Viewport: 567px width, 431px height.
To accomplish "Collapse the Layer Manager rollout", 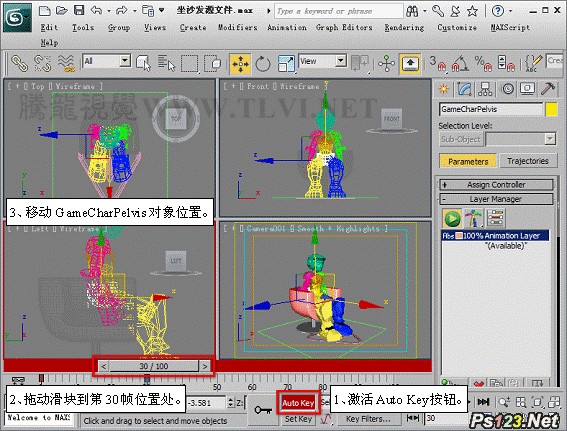I will coord(496,199).
